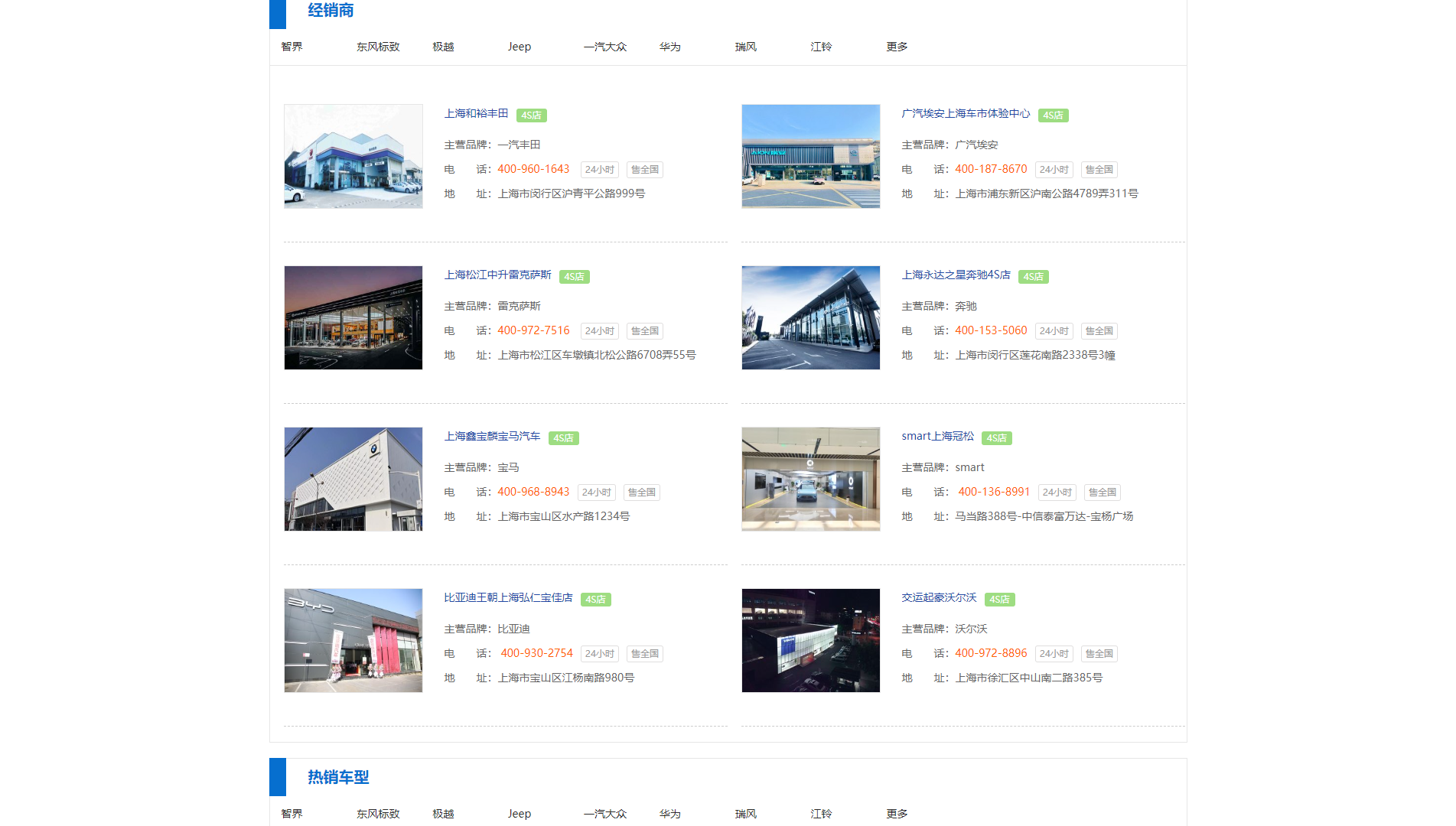Choose 一汽大众 tab under 热销车型
Viewport: 1456px width, 826px height.
tap(604, 814)
